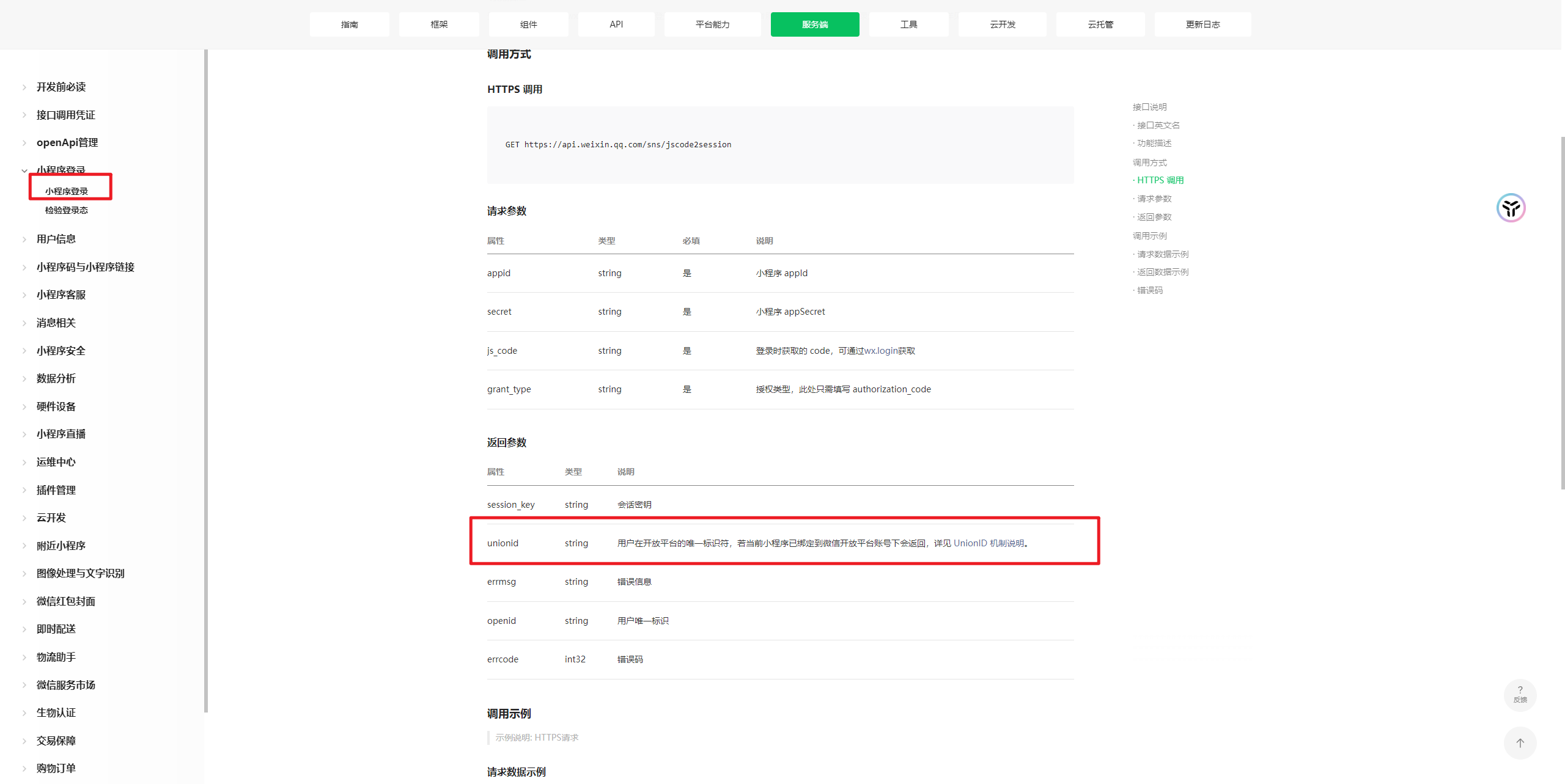This screenshot has width=1565, height=784.
Task: Switch to the API navigation tab
Action: (x=616, y=24)
